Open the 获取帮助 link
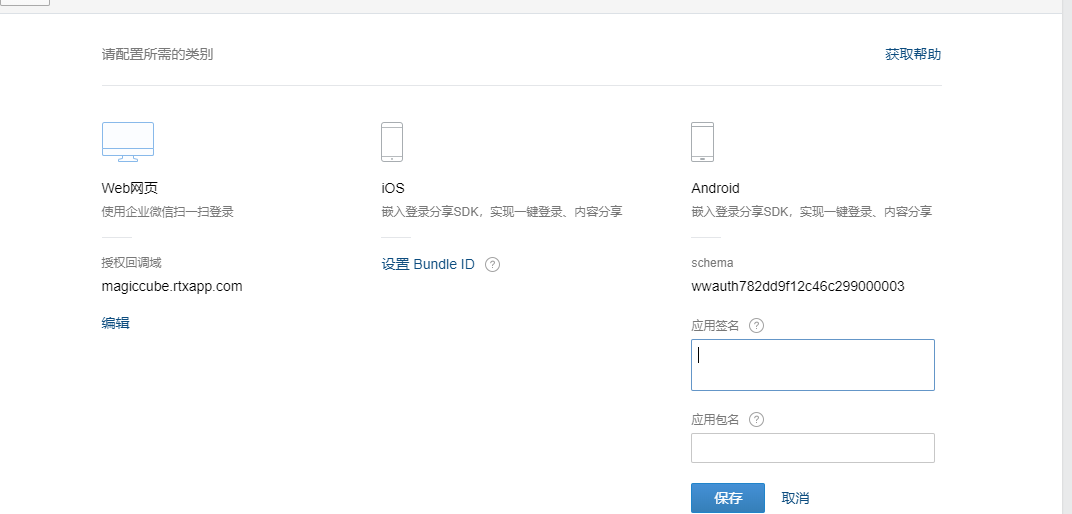This screenshot has height=514, width=1072. coord(913,55)
